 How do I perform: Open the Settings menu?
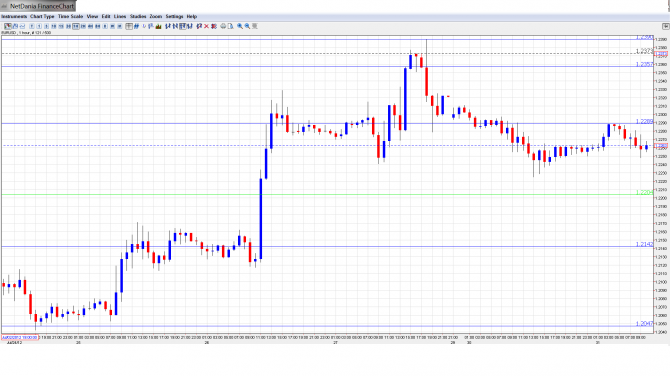174,16
